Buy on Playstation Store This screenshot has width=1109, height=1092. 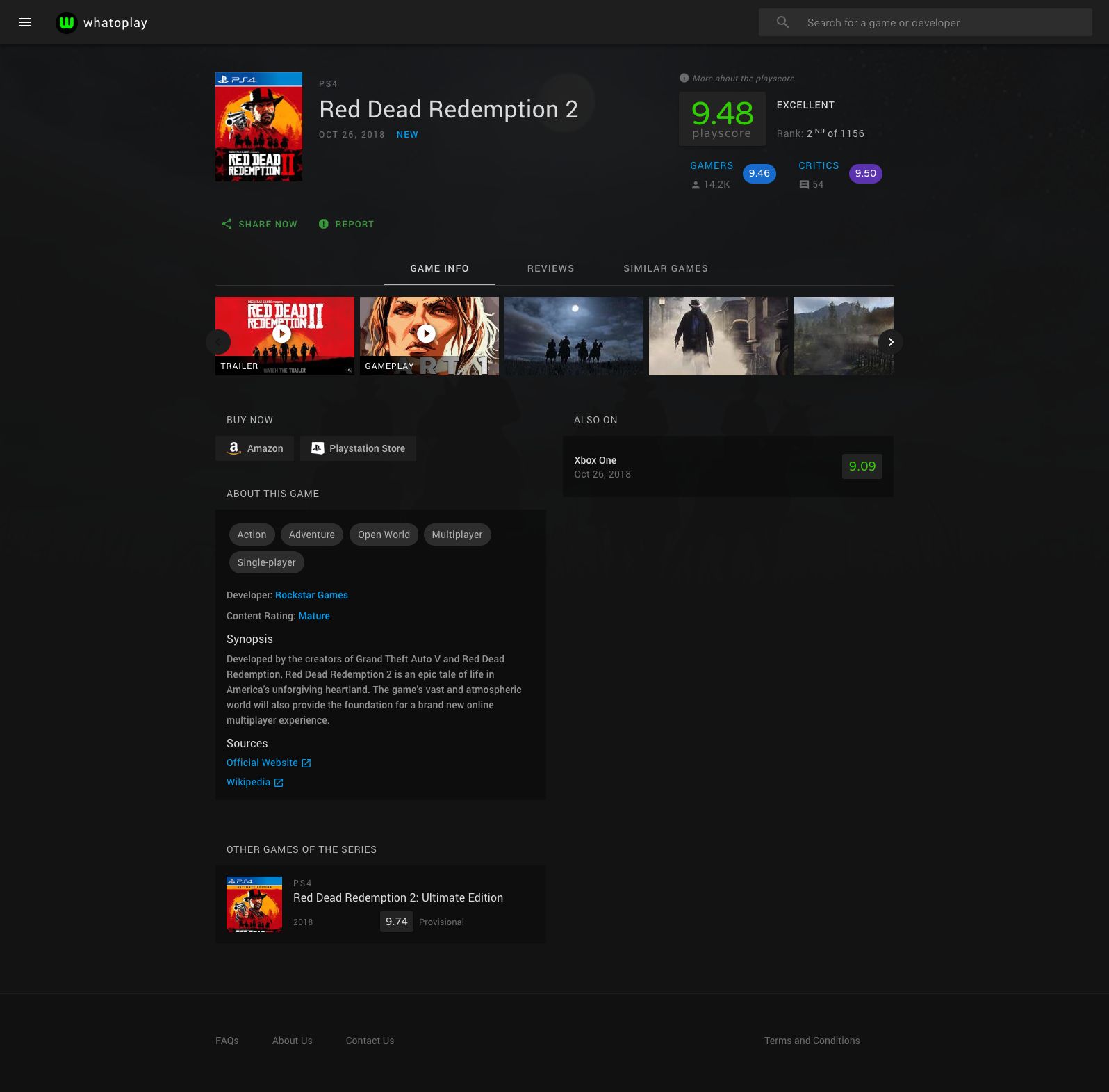(358, 448)
